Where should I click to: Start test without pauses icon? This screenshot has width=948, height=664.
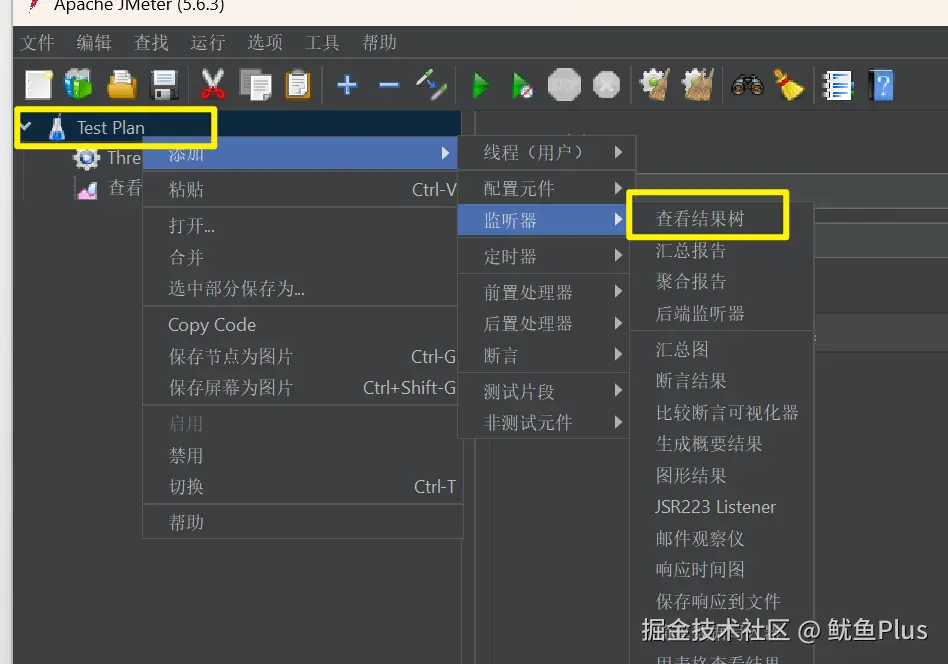(x=522, y=85)
